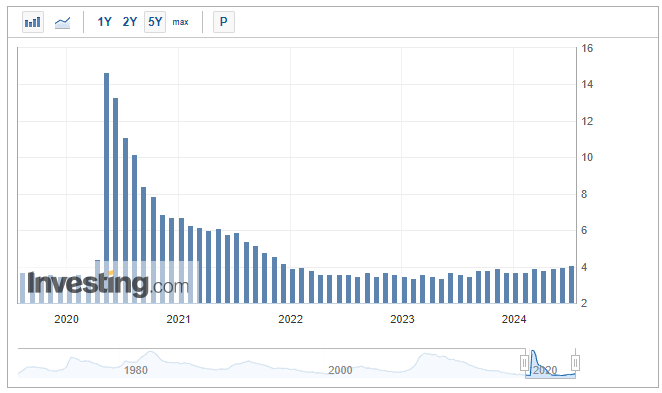
Task: Click the right range slider handle
Action: click(x=575, y=363)
